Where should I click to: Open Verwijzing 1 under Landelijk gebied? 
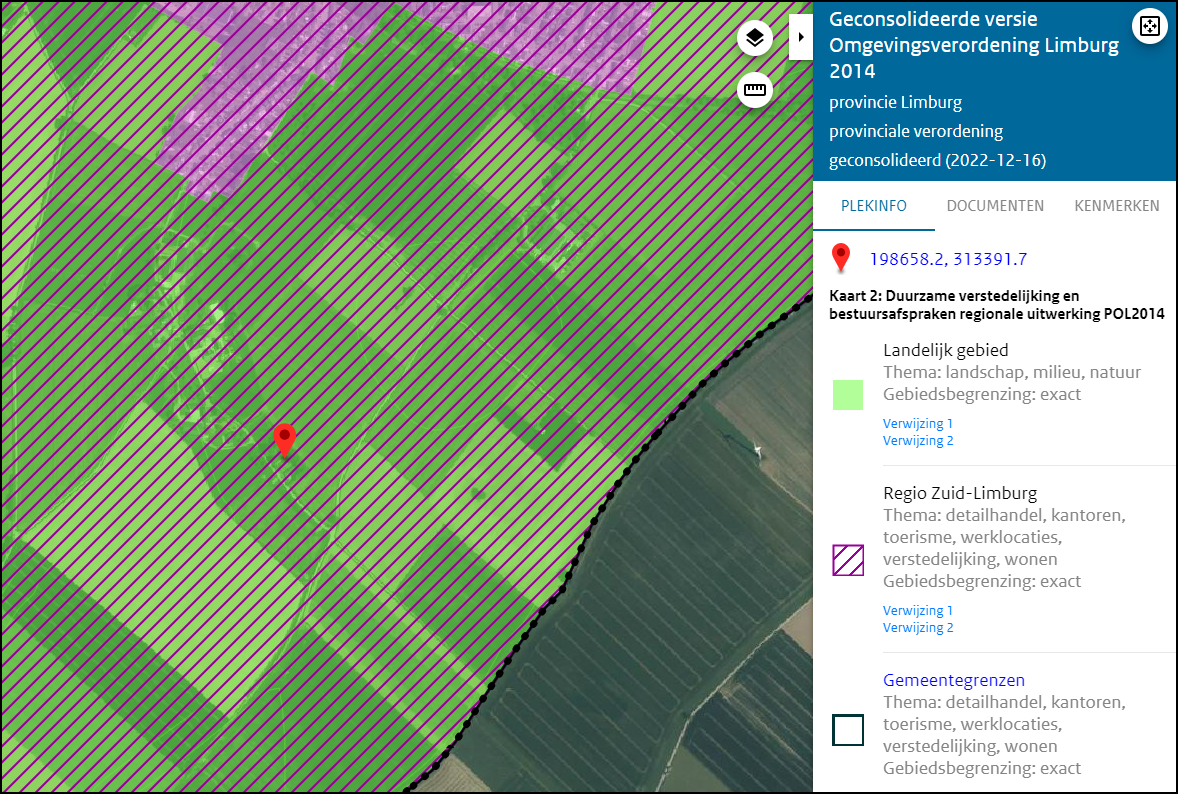coord(917,423)
